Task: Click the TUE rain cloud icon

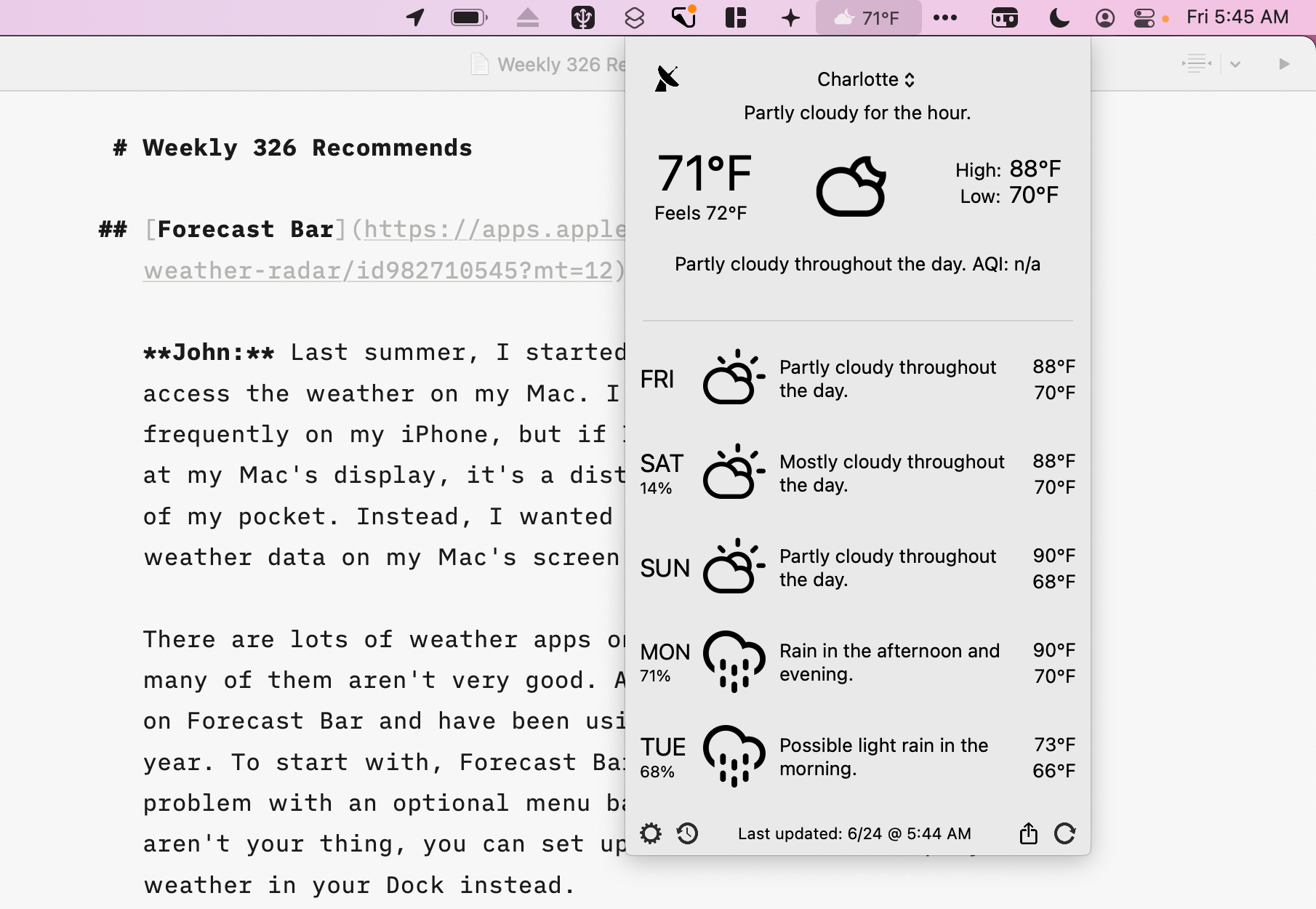Action: tap(734, 756)
